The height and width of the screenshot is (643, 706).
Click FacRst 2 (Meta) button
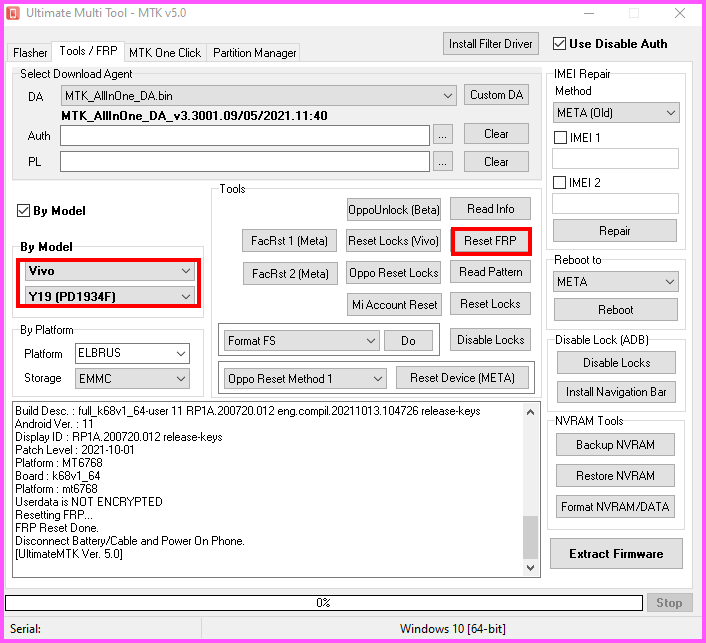[290, 273]
